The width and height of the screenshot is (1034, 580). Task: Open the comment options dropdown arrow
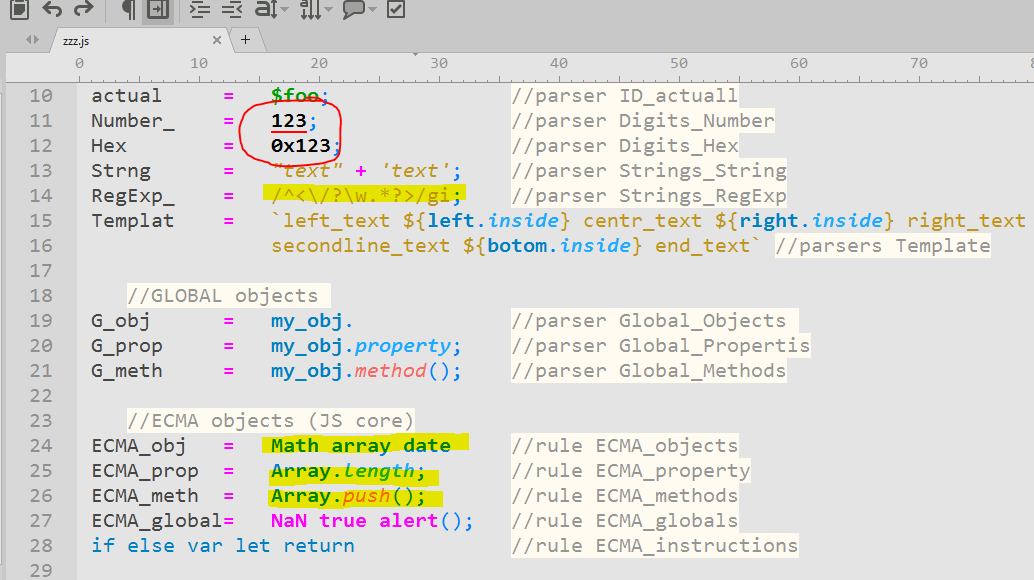tap(373, 10)
